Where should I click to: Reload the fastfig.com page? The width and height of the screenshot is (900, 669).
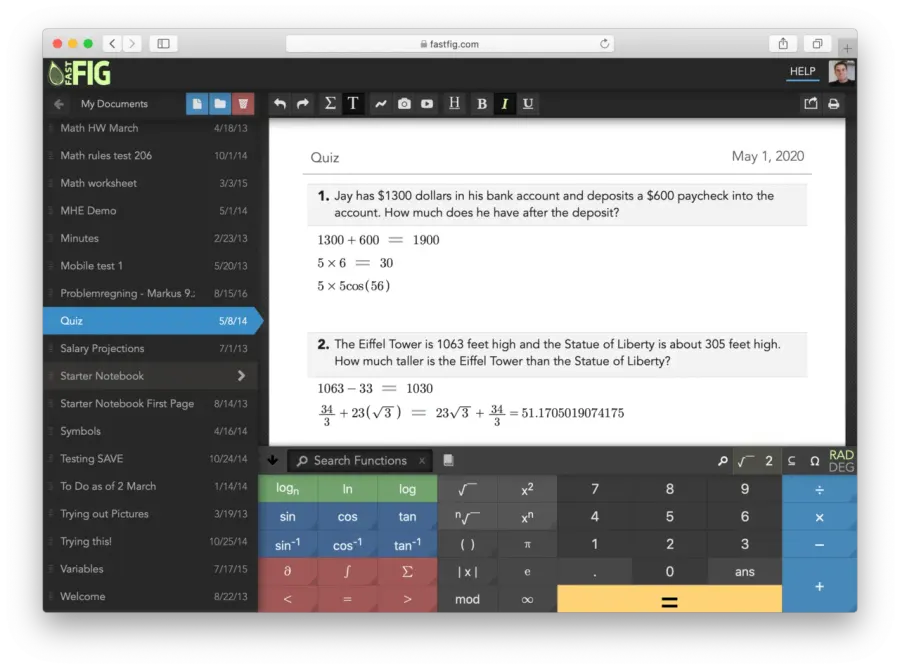(x=604, y=44)
